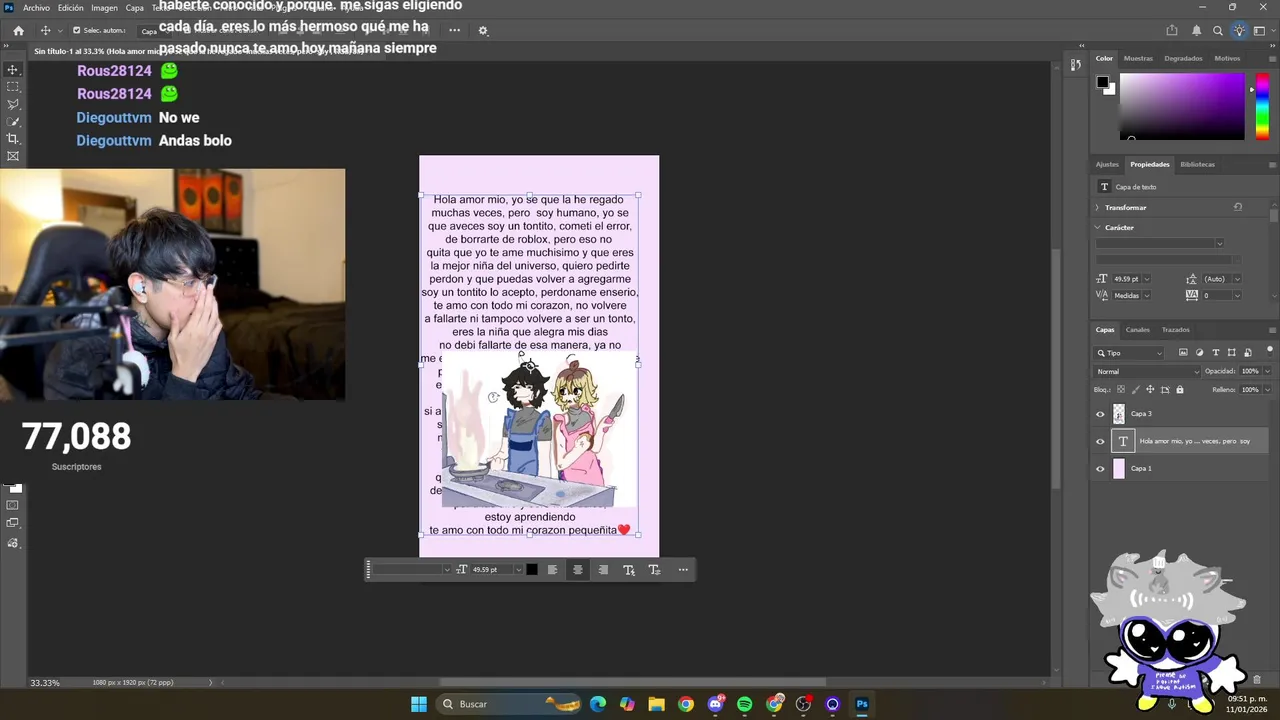Center-align text in contextual task bar
Image resolution: width=1280 pixels, height=720 pixels.
(x=577, y=570)
